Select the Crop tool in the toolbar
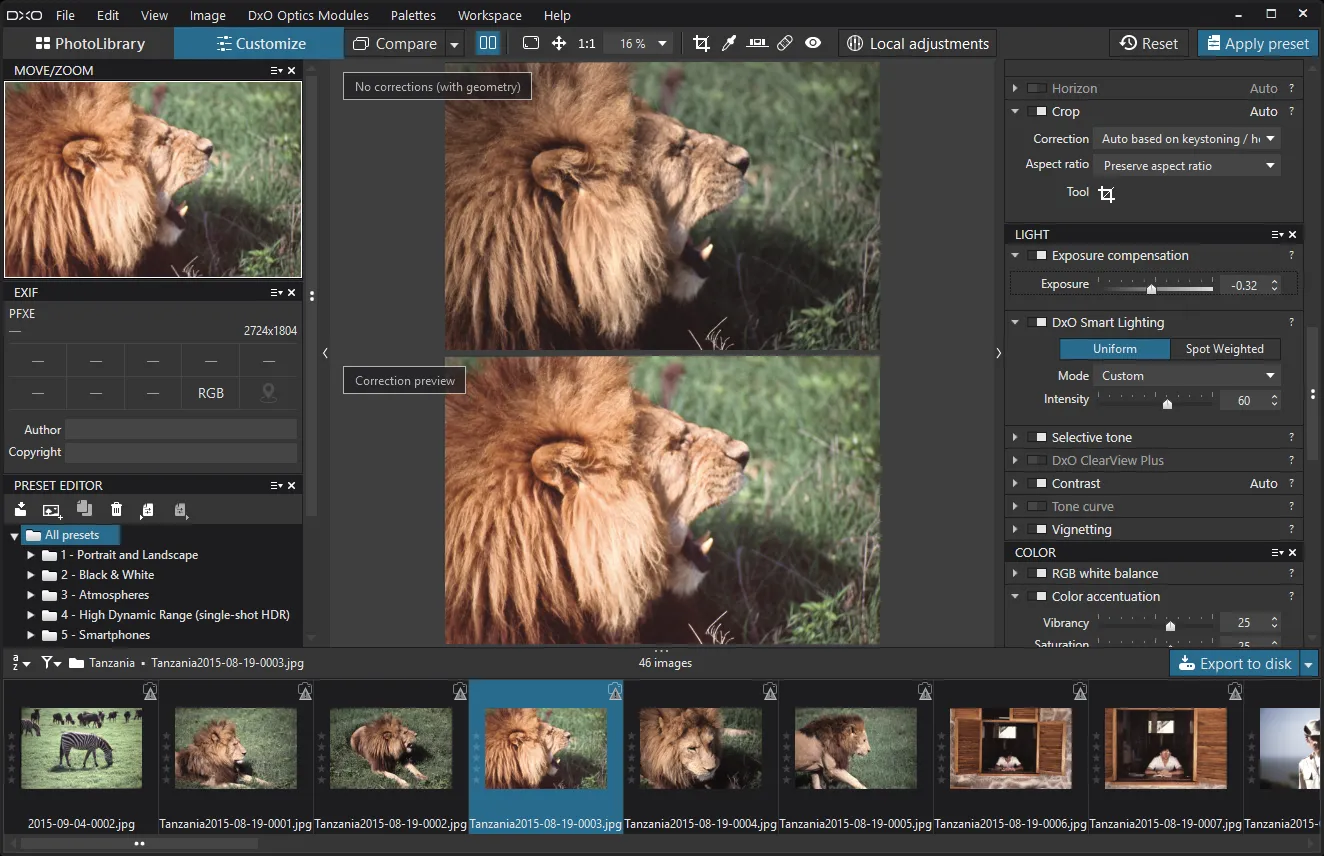Viewport: 1324px width, 856px height. tap(701, 44)
